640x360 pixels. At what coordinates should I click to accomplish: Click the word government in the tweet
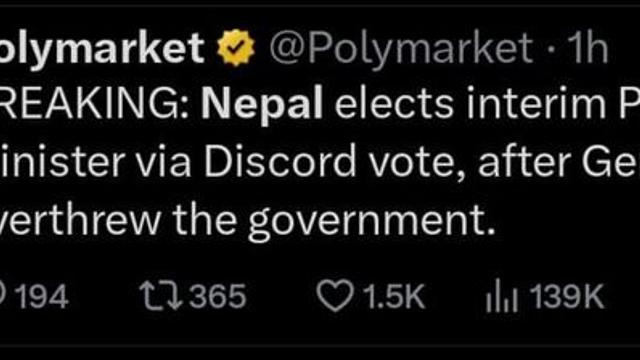(371, 221)
